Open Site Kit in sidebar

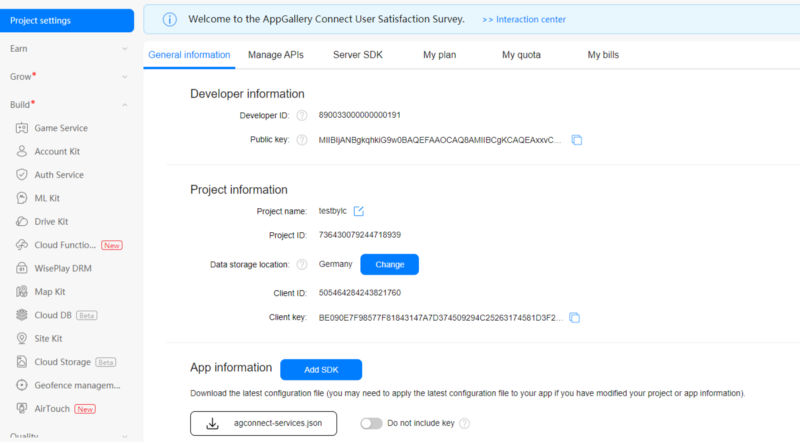48,338
